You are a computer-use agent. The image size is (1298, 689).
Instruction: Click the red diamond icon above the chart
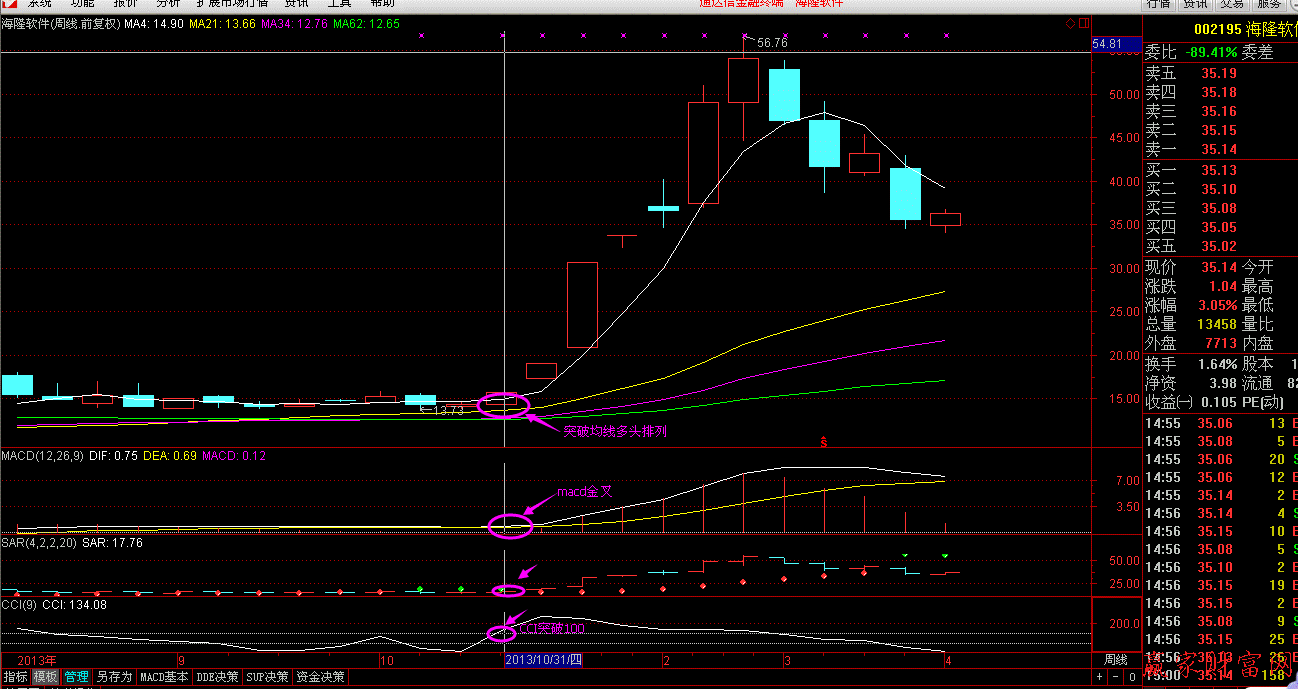tap(1071, 23)
